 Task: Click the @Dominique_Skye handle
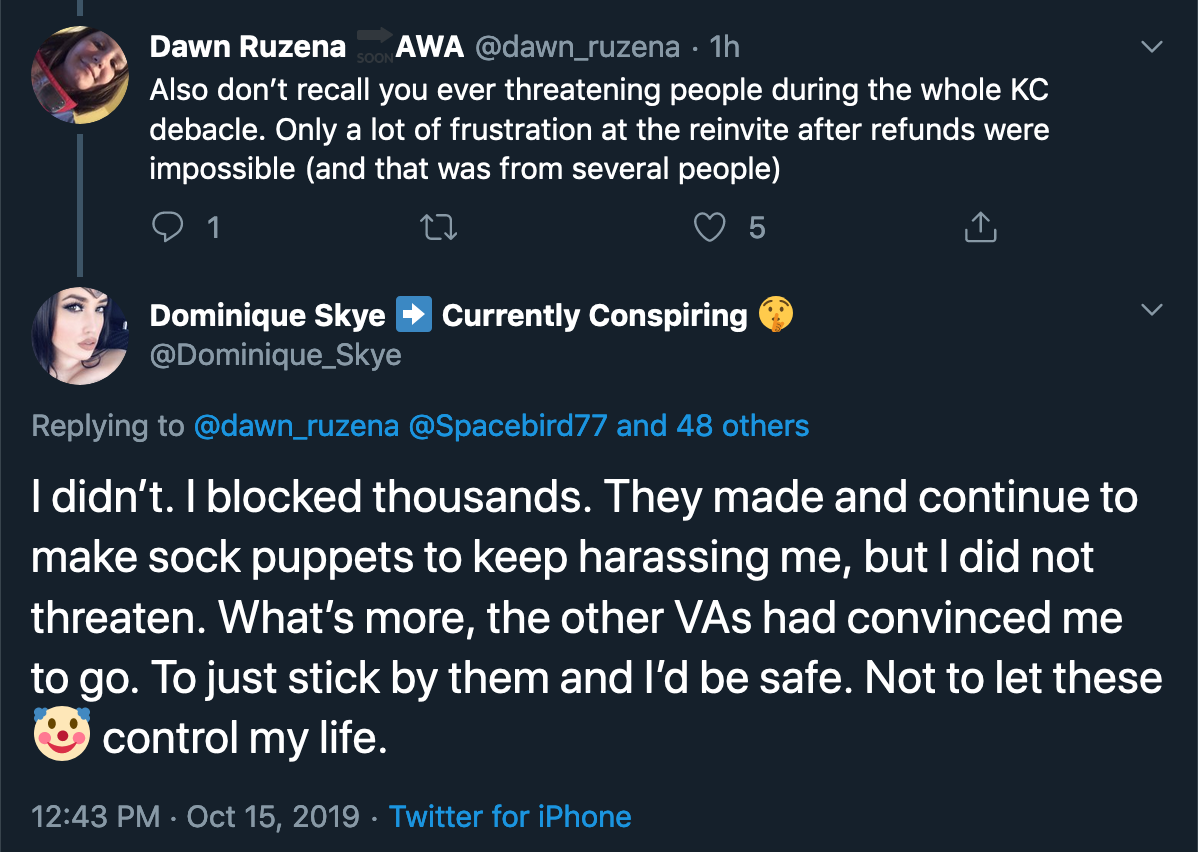(x=276, y=355)
